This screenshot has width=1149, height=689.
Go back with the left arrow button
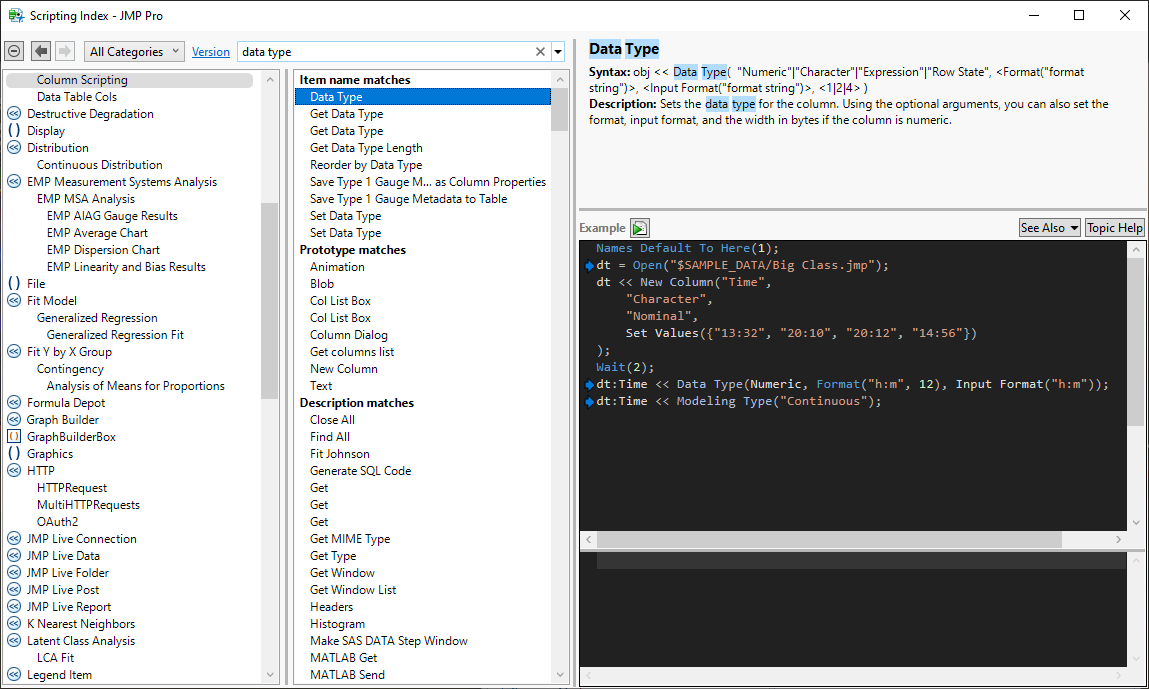(x=41, y=51)
